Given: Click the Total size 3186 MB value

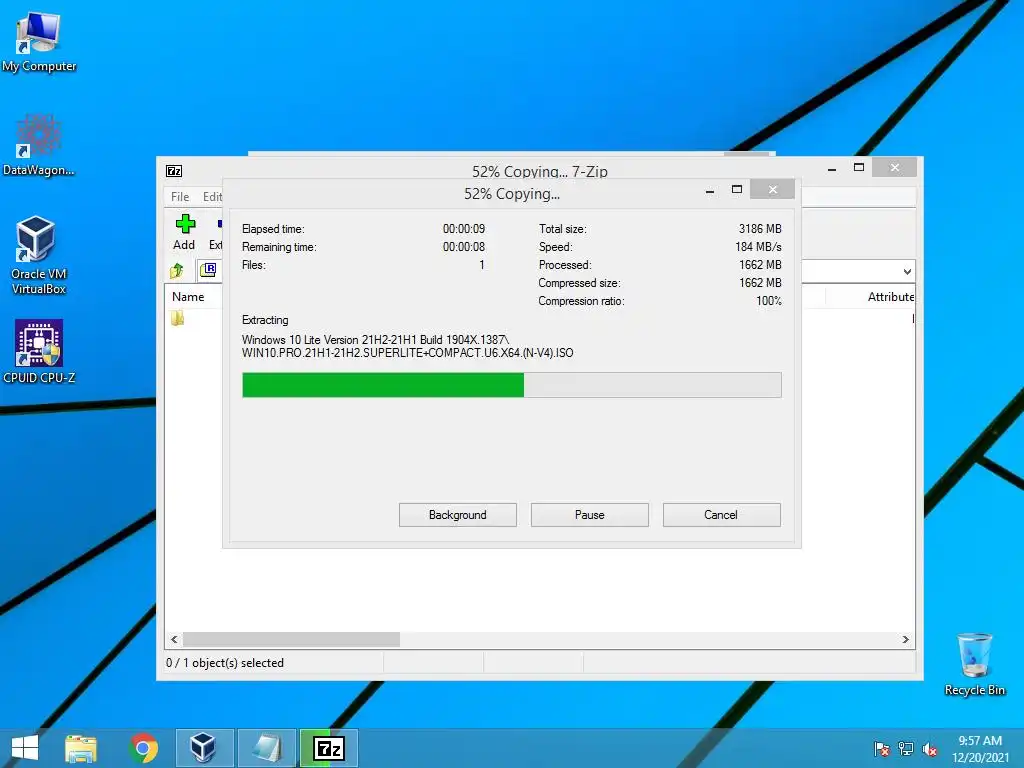Looking at the screenshot, I should [x=760, y=229].
